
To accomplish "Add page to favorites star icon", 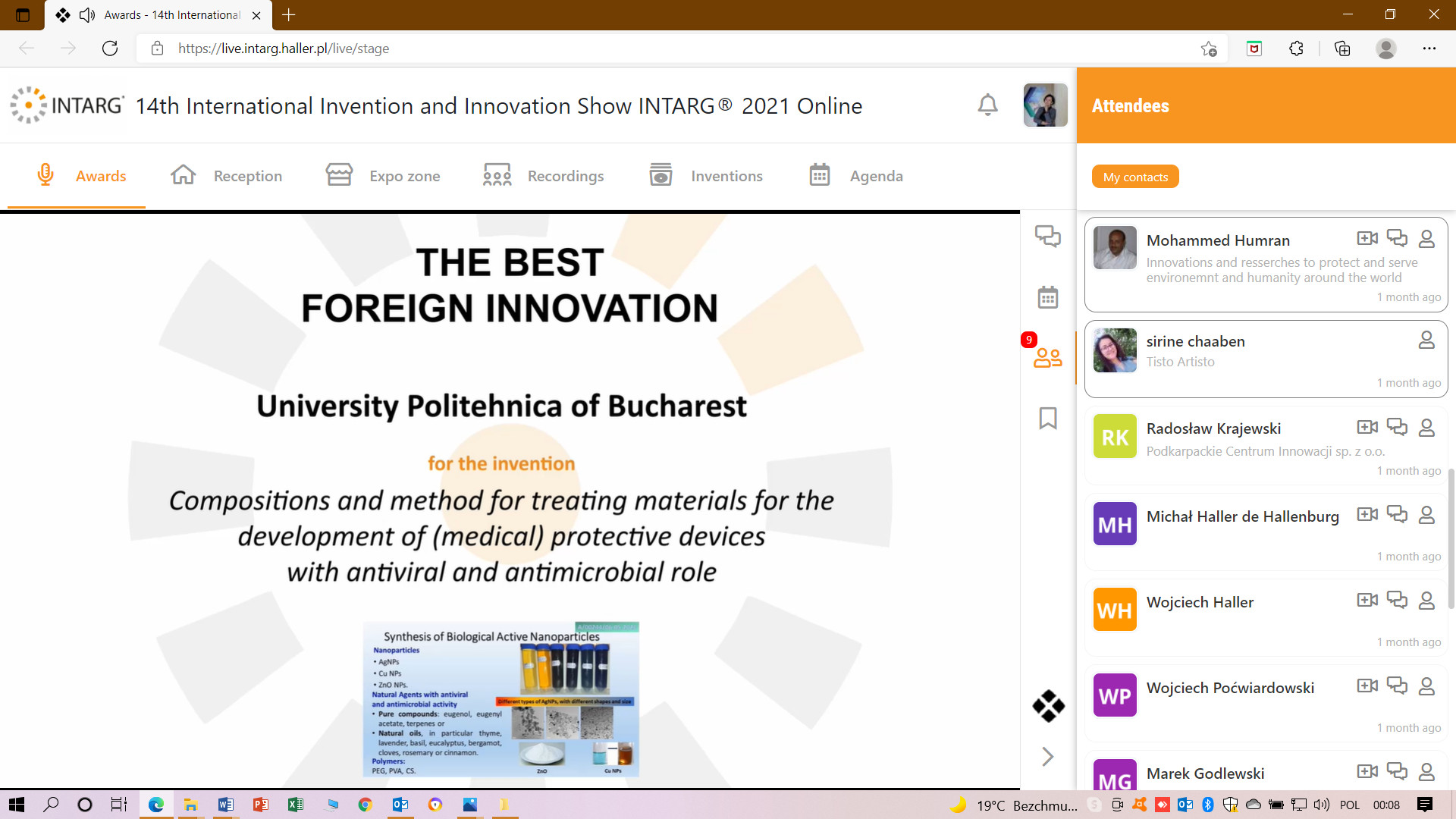I will pyautogui.click(x=1209, y=49).
